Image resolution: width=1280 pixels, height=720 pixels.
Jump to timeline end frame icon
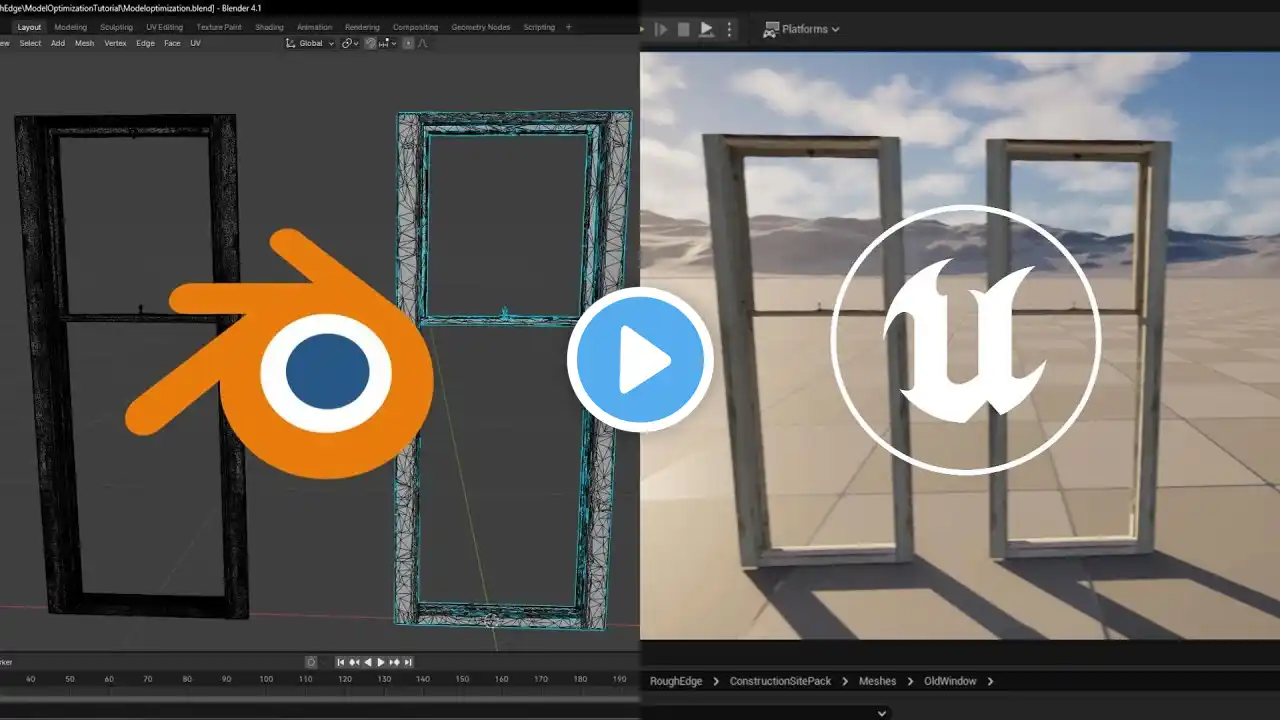(x=408, y=662)
